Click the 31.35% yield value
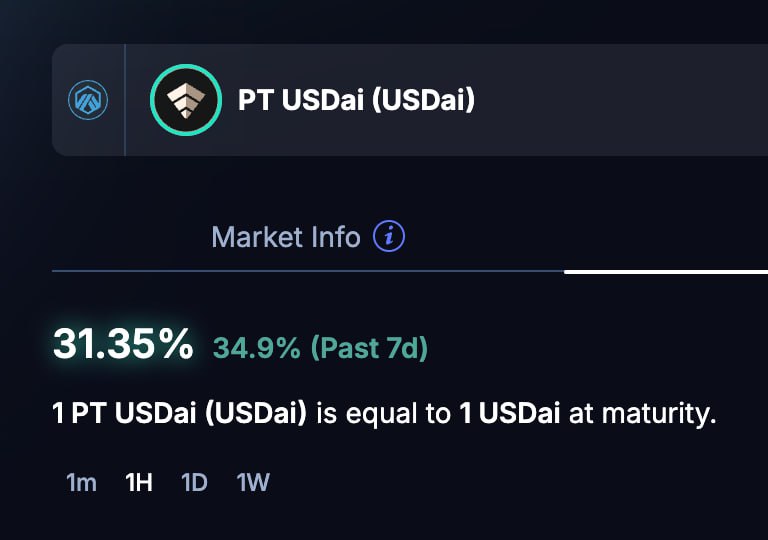The width and height of the screenshot is (768, 540). 123,345
